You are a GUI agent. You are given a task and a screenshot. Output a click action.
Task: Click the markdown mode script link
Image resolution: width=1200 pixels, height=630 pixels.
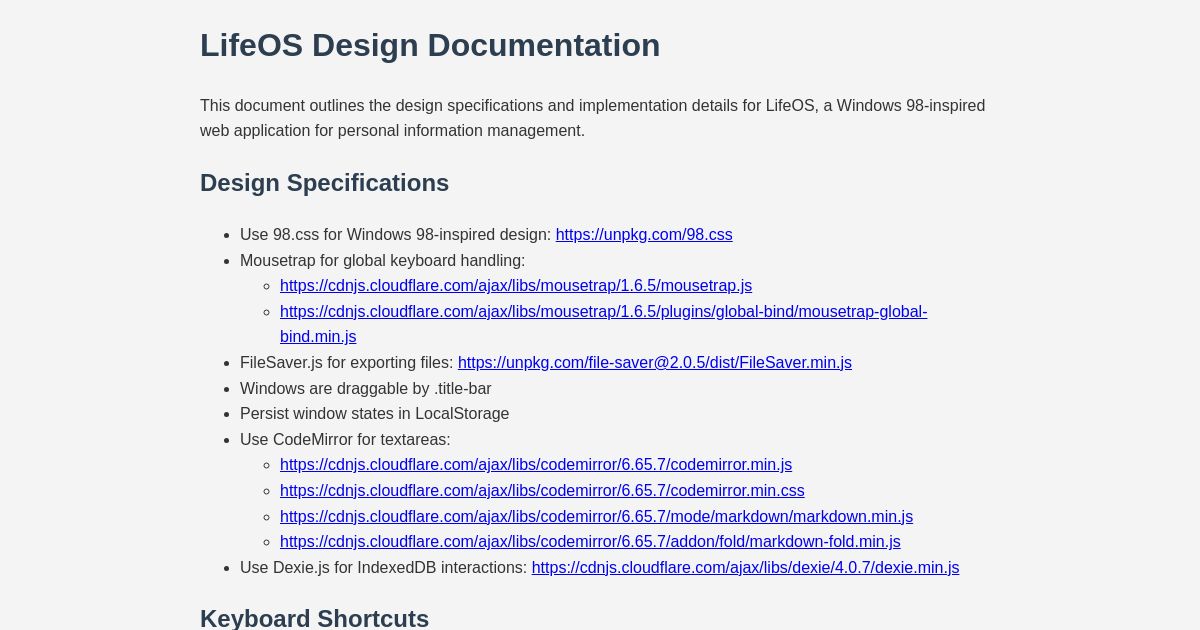click(x=596, y=516)
